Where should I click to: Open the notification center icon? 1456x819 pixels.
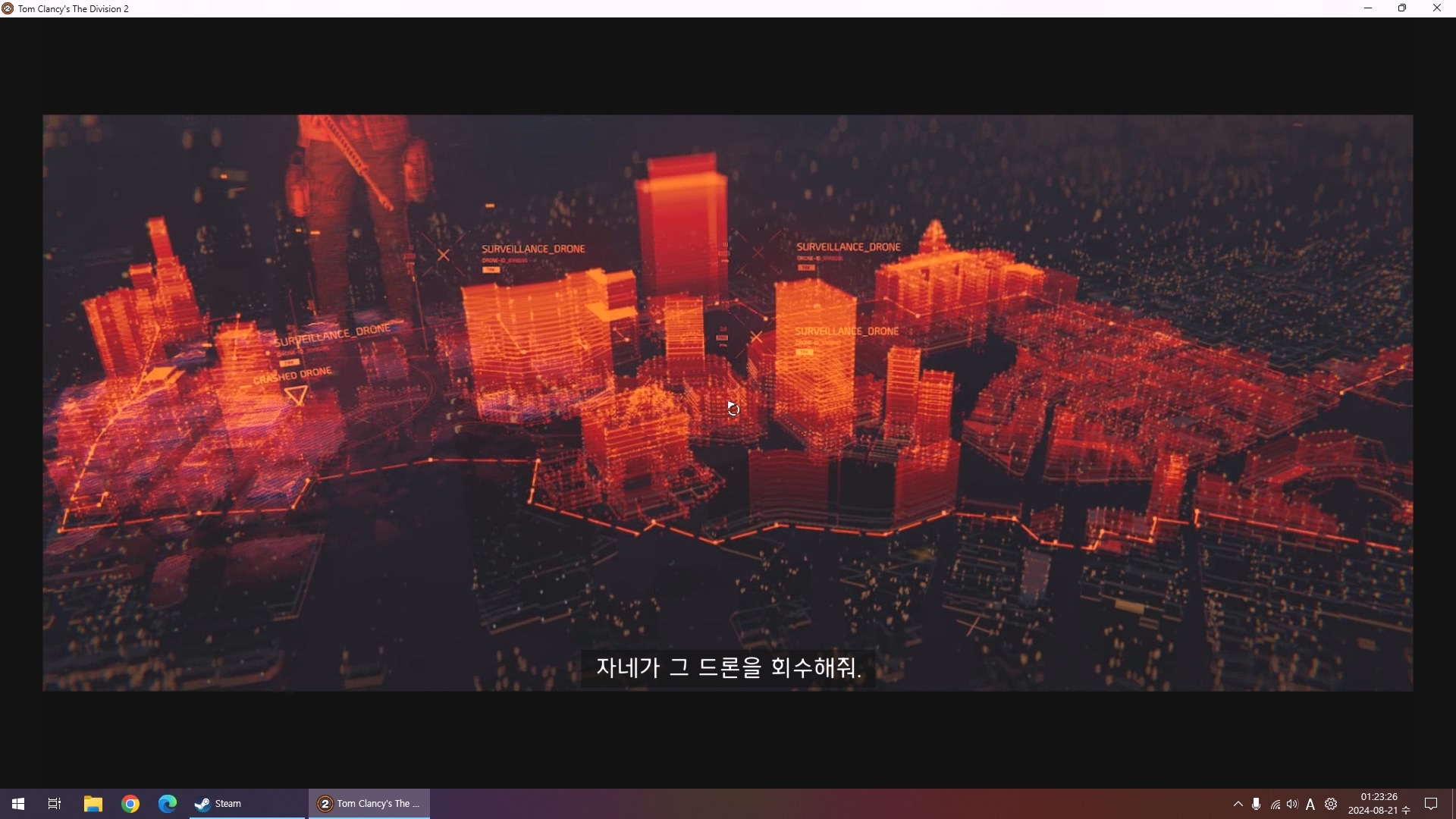coord(1432,804)
